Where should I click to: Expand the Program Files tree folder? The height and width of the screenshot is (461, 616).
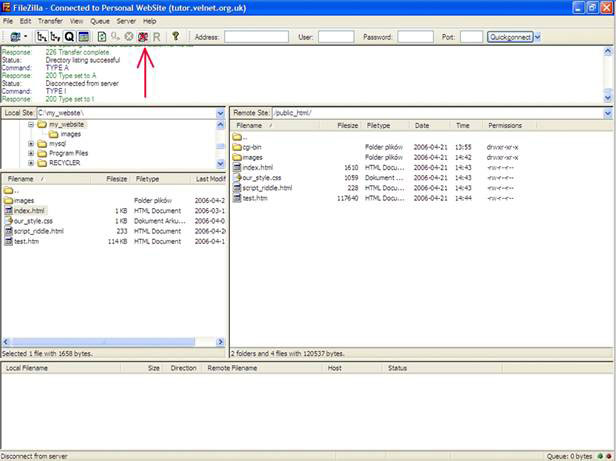coord(31,153)
